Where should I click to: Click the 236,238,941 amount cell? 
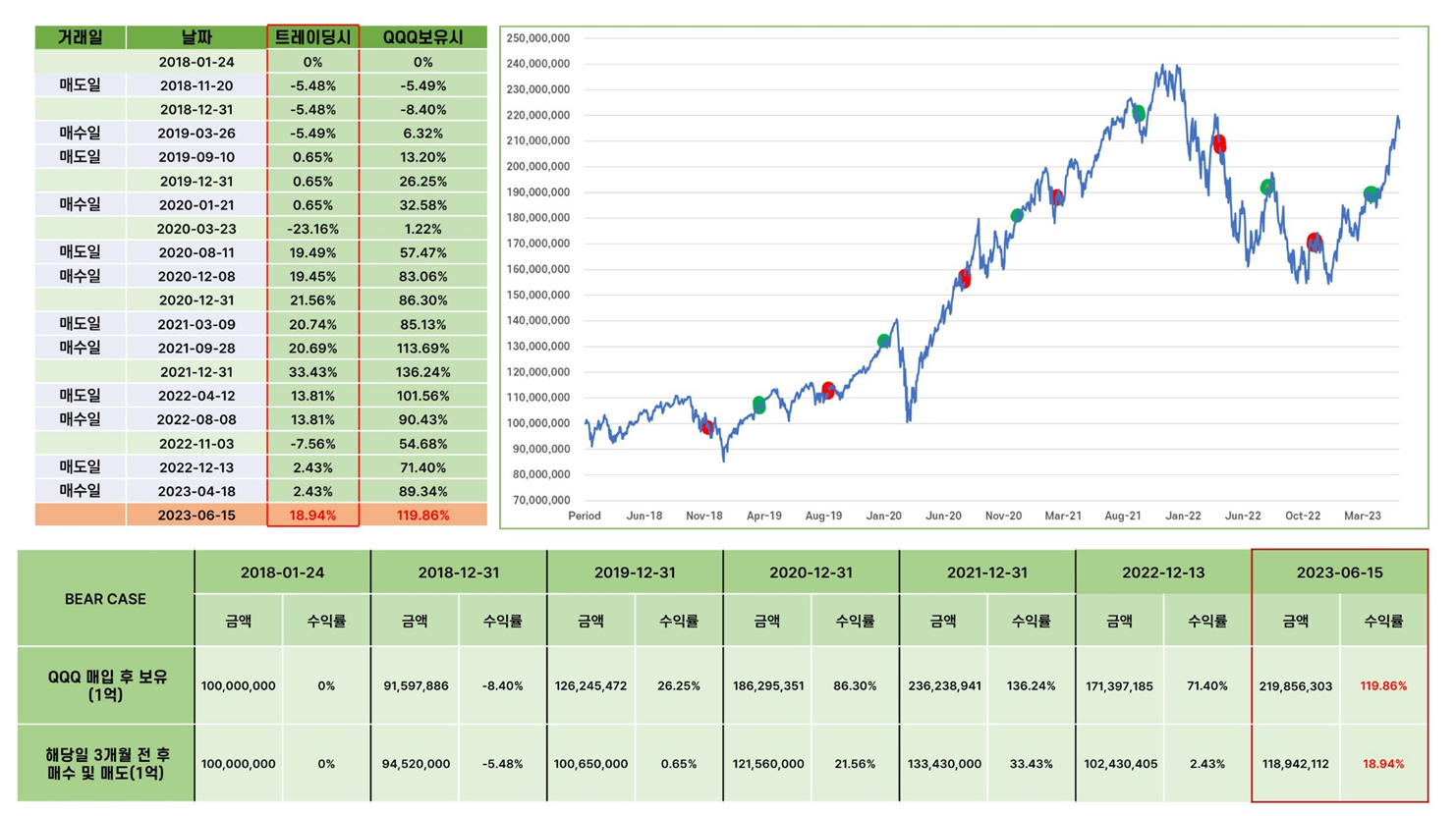point(943,686)
